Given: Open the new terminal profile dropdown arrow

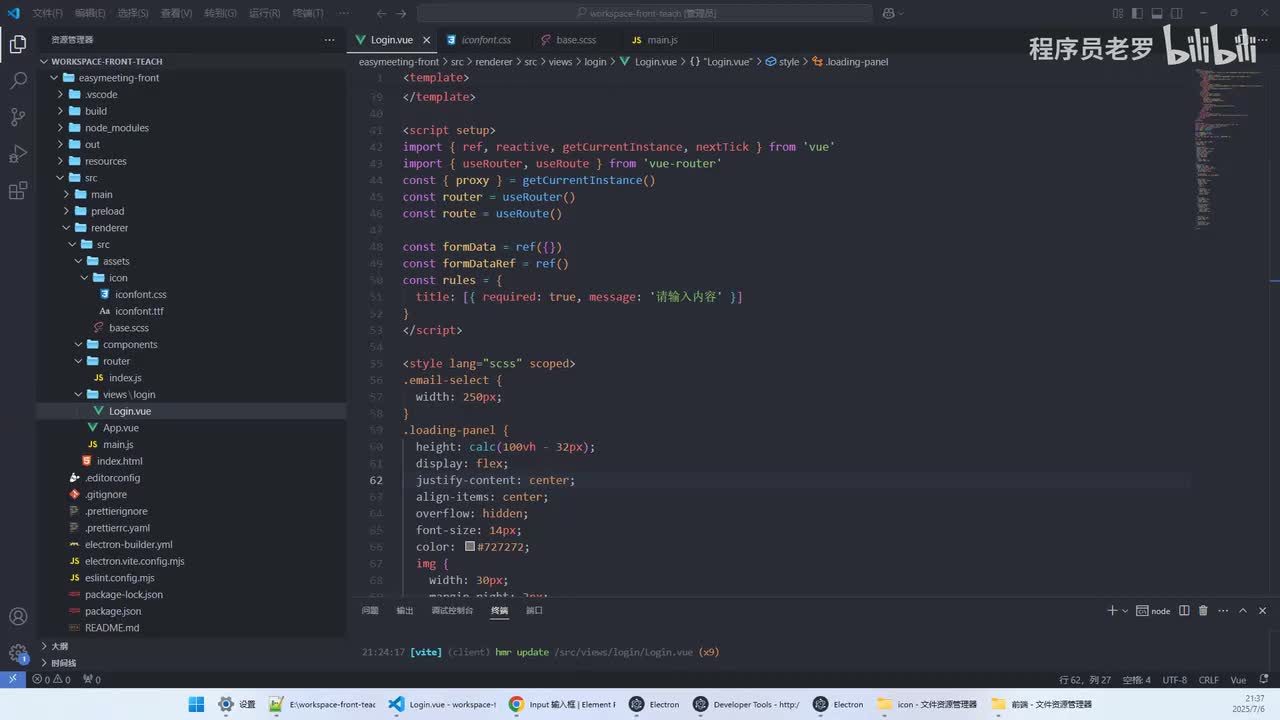Looking at the screenshot, I should coord(1125,610).
